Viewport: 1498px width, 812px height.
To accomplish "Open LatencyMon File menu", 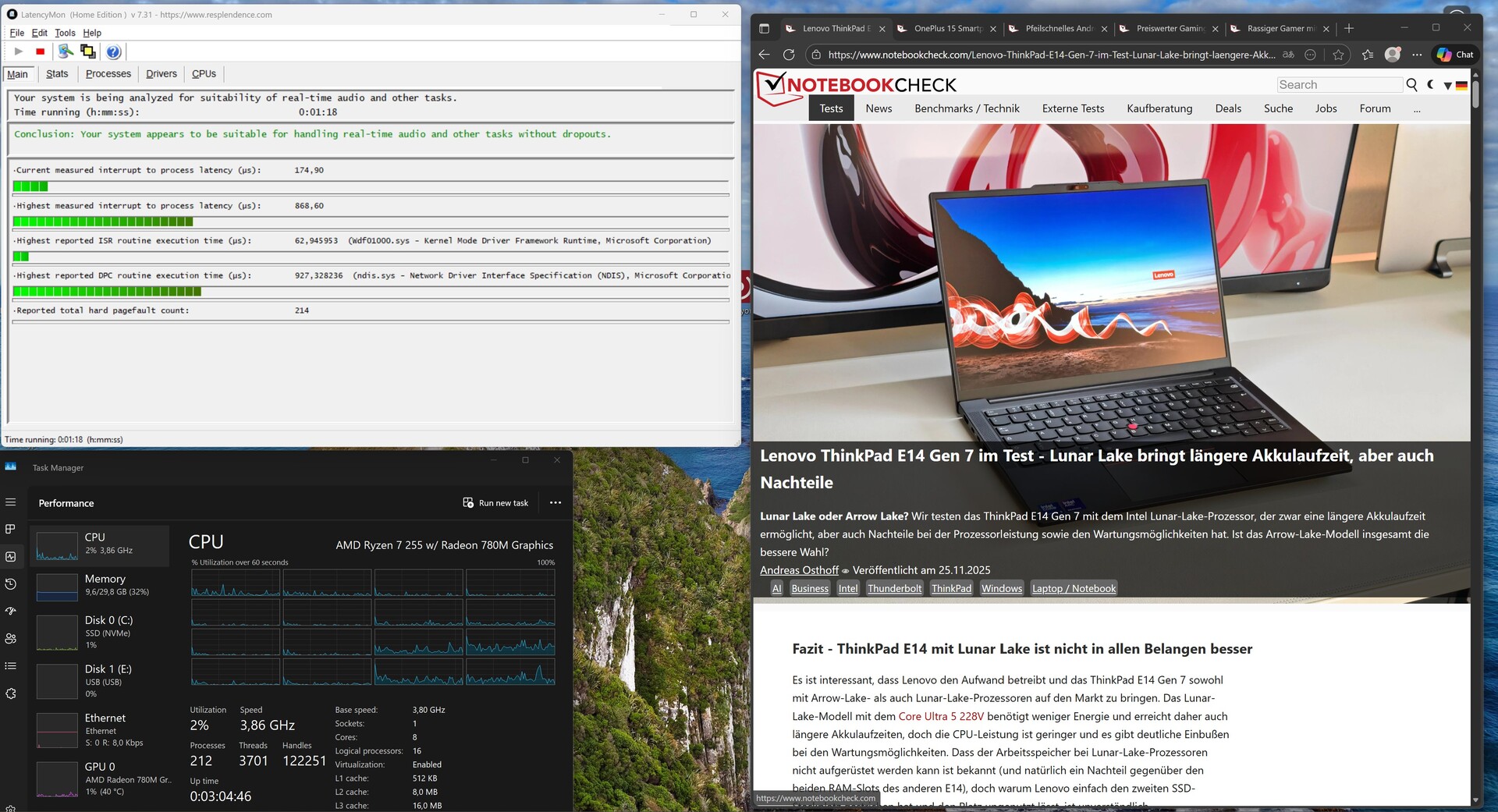I will click(x=17, y=33).
